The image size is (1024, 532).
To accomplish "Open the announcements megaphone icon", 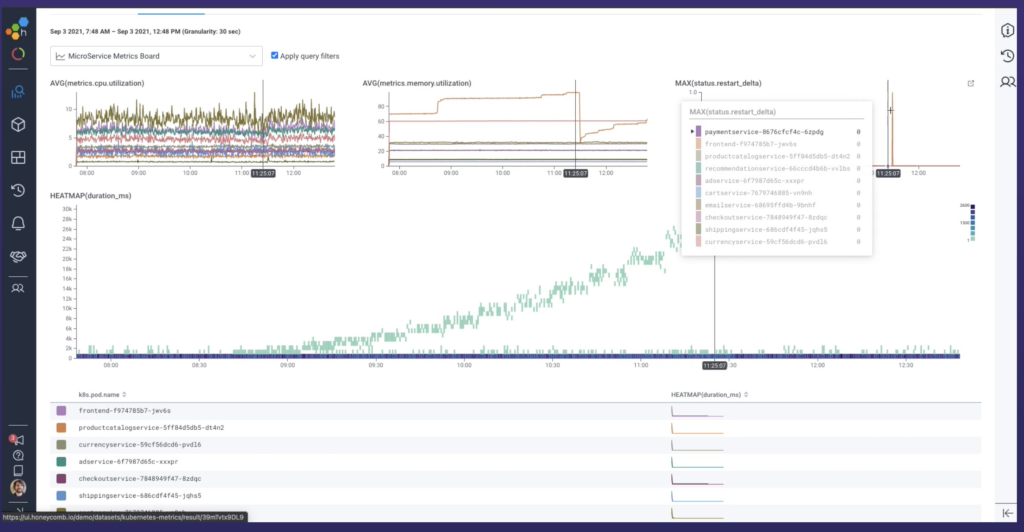I will pos(17,439).
